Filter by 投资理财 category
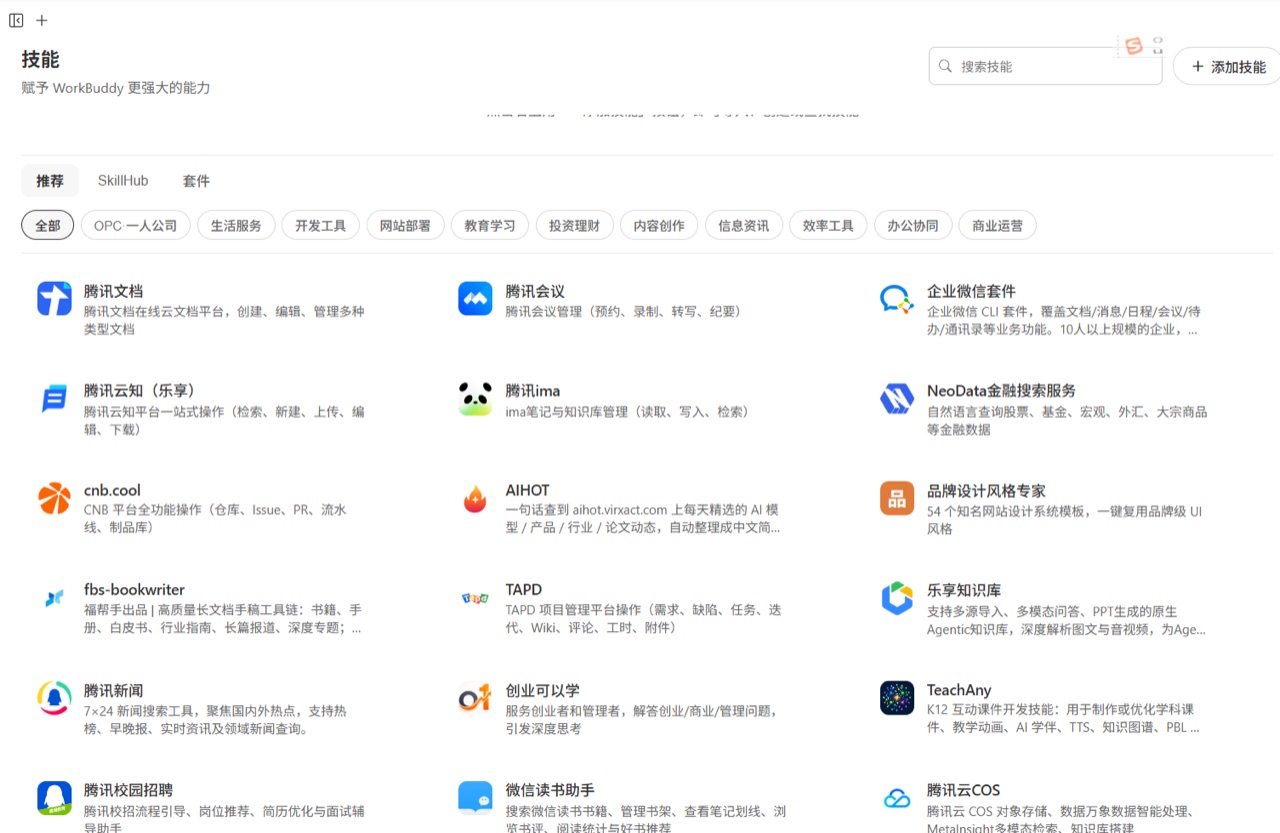Screen dimensions: 1280x833 pos(574,225)
